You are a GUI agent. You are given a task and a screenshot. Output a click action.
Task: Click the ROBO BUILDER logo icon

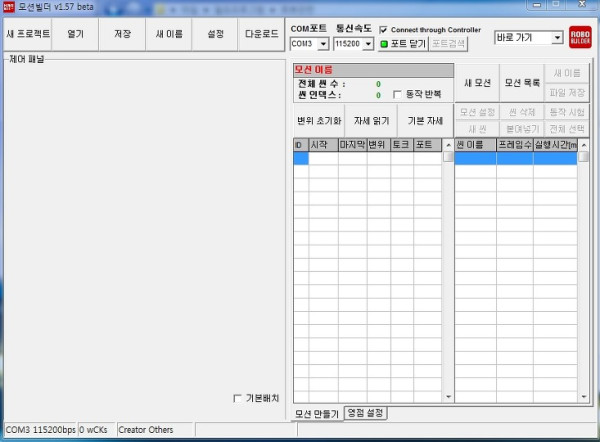click(x=580, y=37)
